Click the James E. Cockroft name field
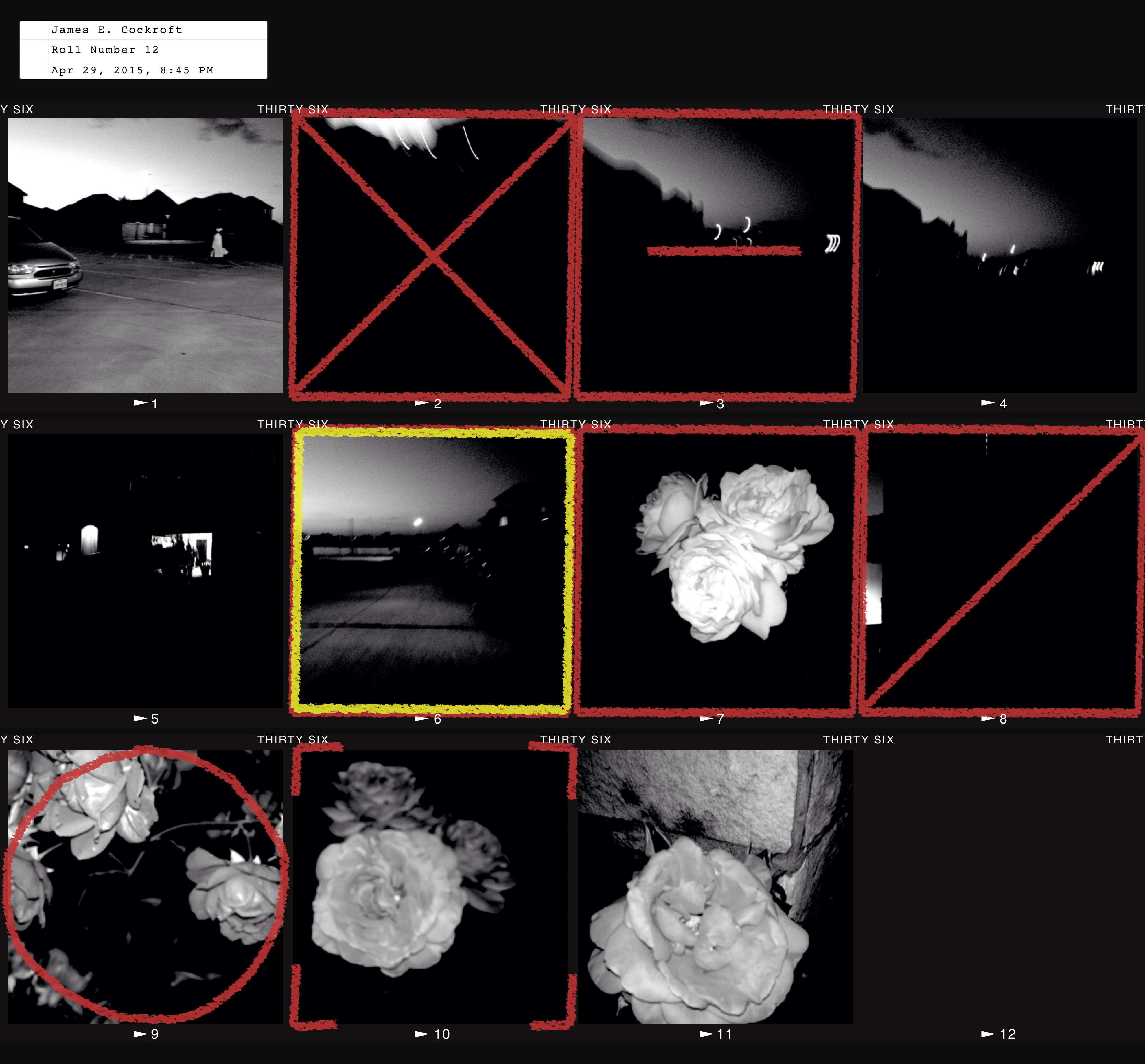The width and height of the screenshot is (1145, 1064). 117,30
